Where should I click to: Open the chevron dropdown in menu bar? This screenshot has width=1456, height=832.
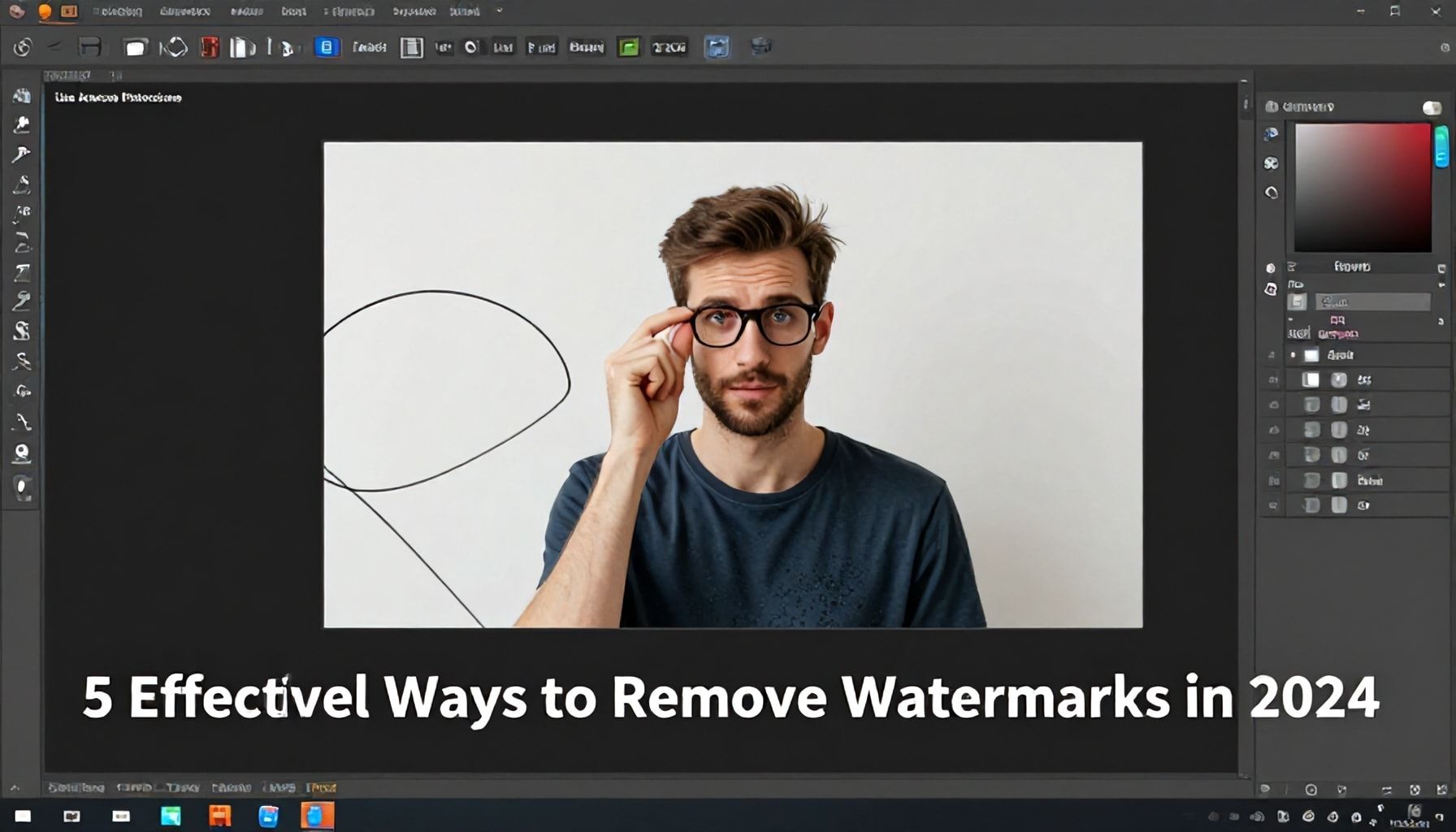500,11
